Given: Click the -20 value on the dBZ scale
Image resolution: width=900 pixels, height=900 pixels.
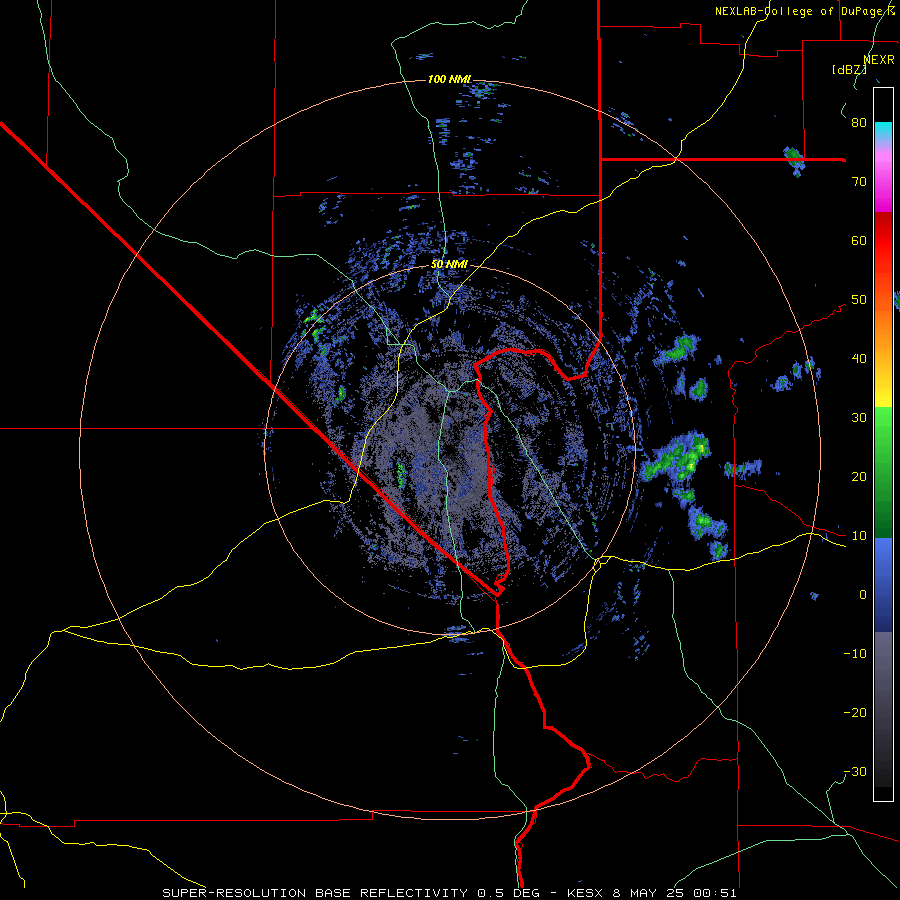Looking at the screenshot, I should (x=855, y=713).
